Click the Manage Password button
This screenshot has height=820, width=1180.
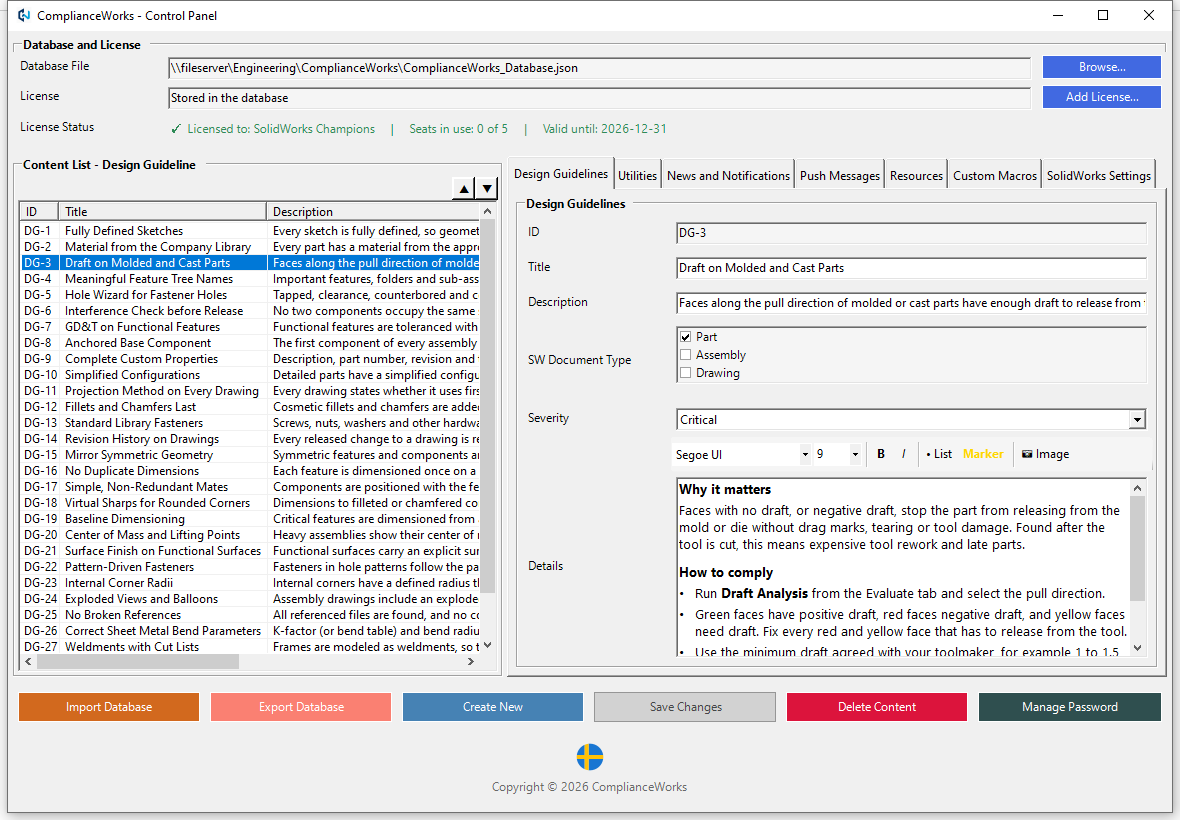point(1069,707)
